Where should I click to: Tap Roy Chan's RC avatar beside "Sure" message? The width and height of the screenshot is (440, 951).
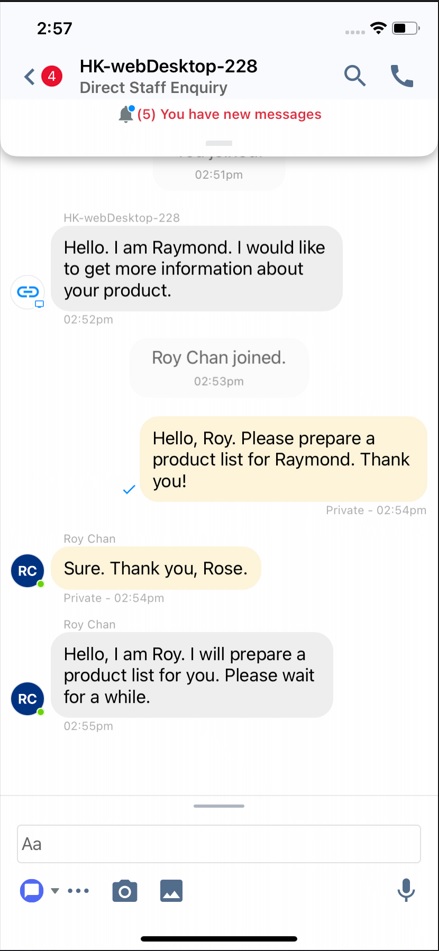27,571
